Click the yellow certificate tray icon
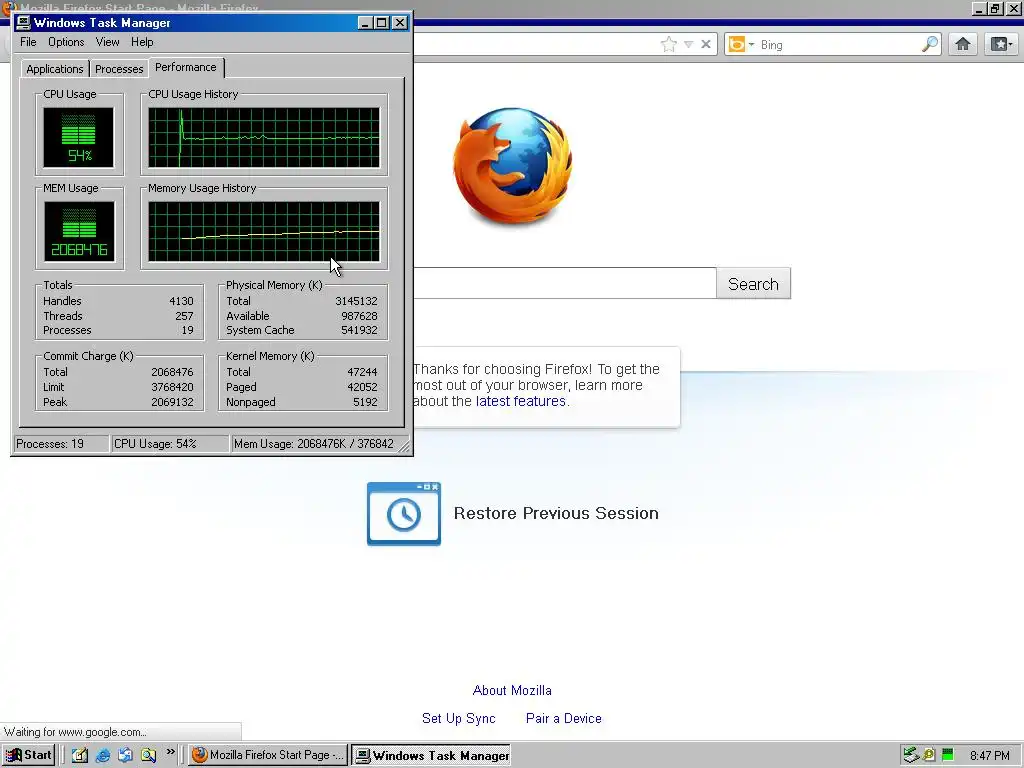 (929, 756)
